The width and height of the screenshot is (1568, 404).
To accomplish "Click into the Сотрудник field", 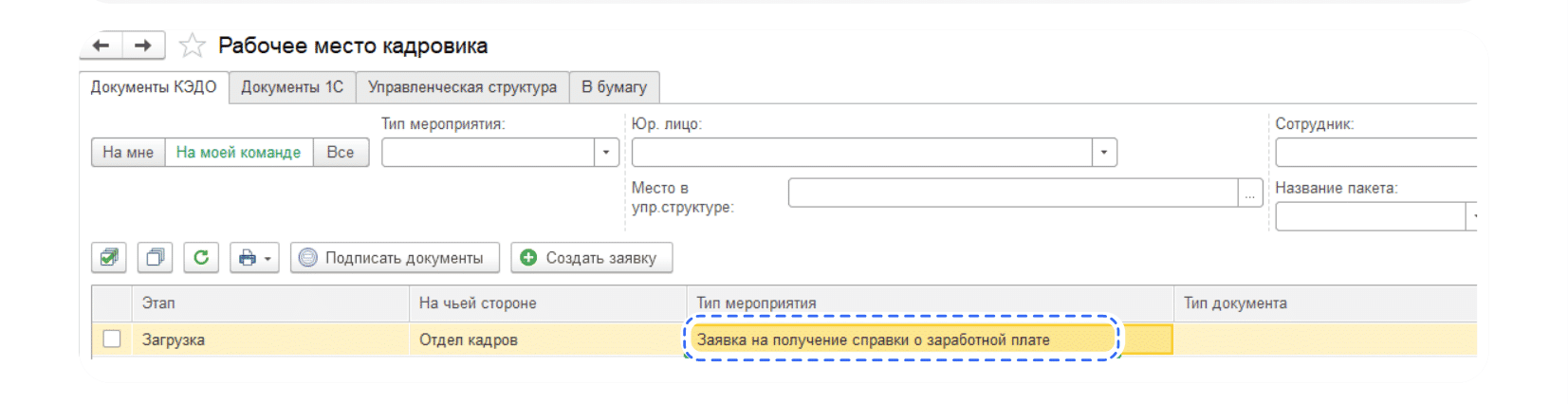I will coord(1375,153).
